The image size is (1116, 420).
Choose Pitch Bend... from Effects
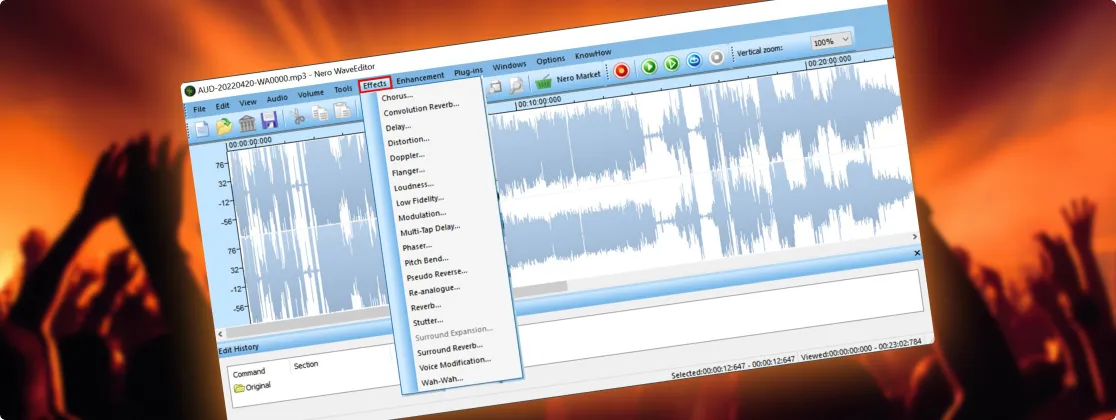tap(427, 261)
